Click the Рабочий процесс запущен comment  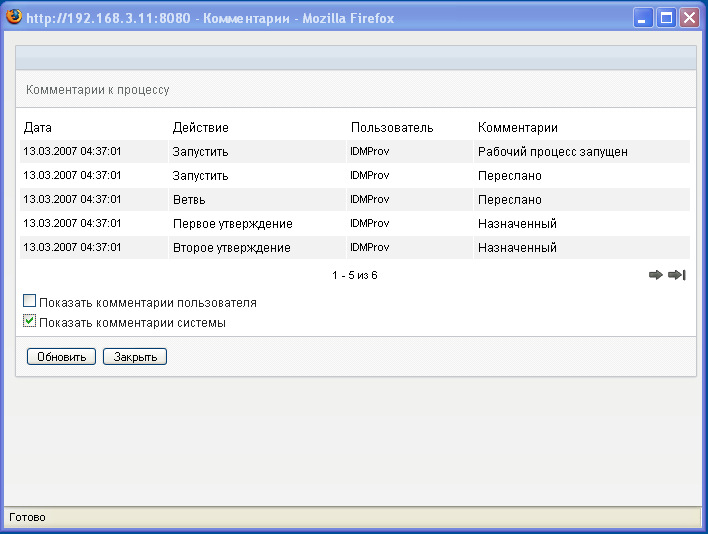(552, 152)
